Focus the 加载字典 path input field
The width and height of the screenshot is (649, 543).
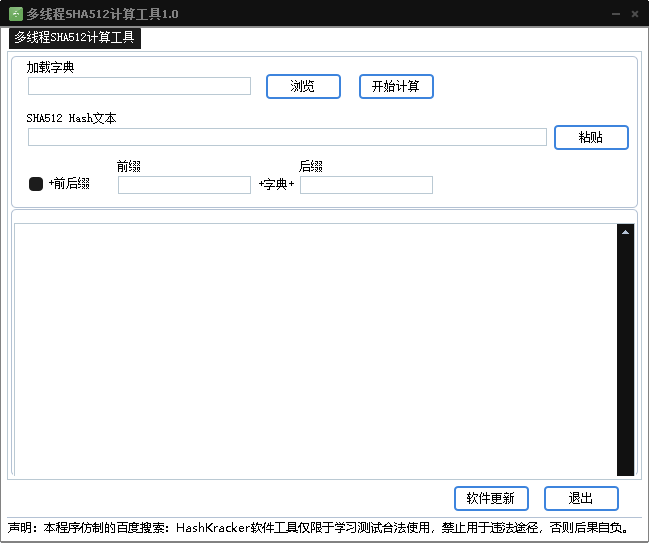pyautogui.click(x=139, y=87)
